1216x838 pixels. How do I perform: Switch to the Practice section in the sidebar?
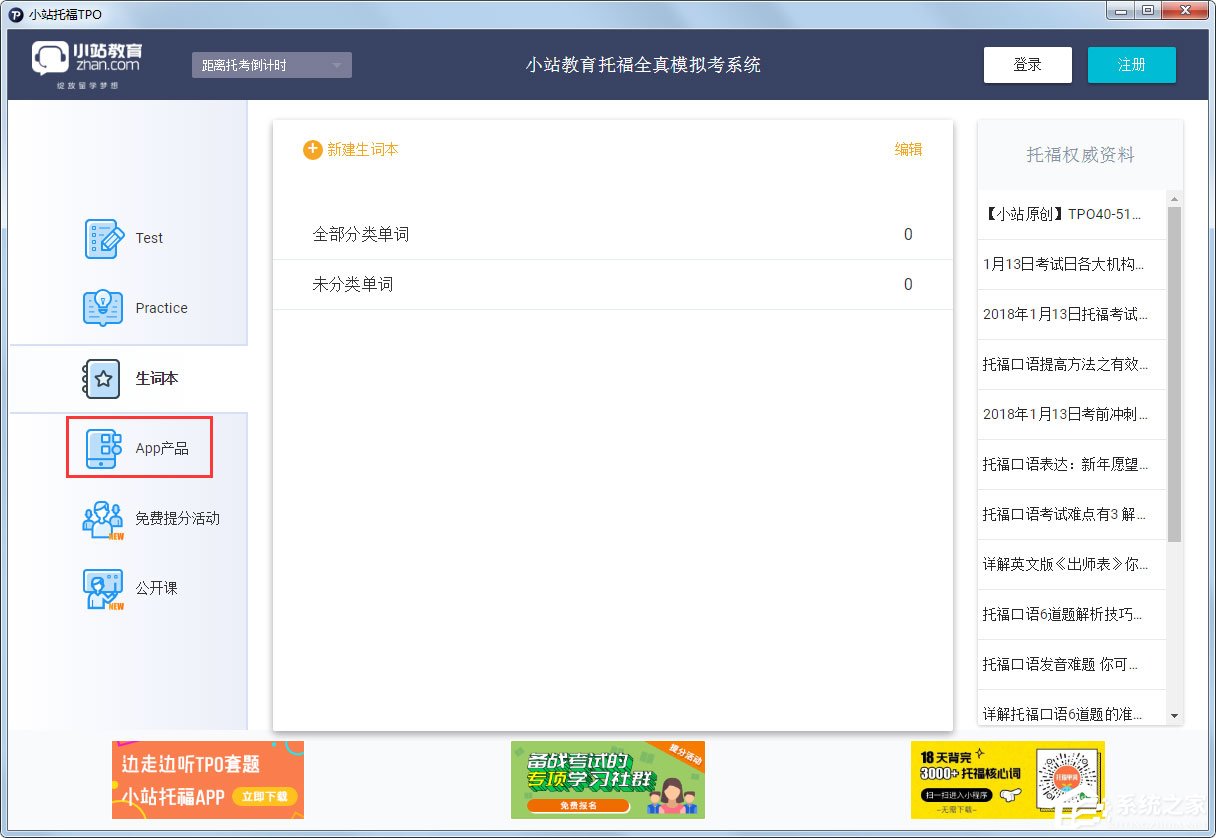pyautogui.click(x=160, y=308)
